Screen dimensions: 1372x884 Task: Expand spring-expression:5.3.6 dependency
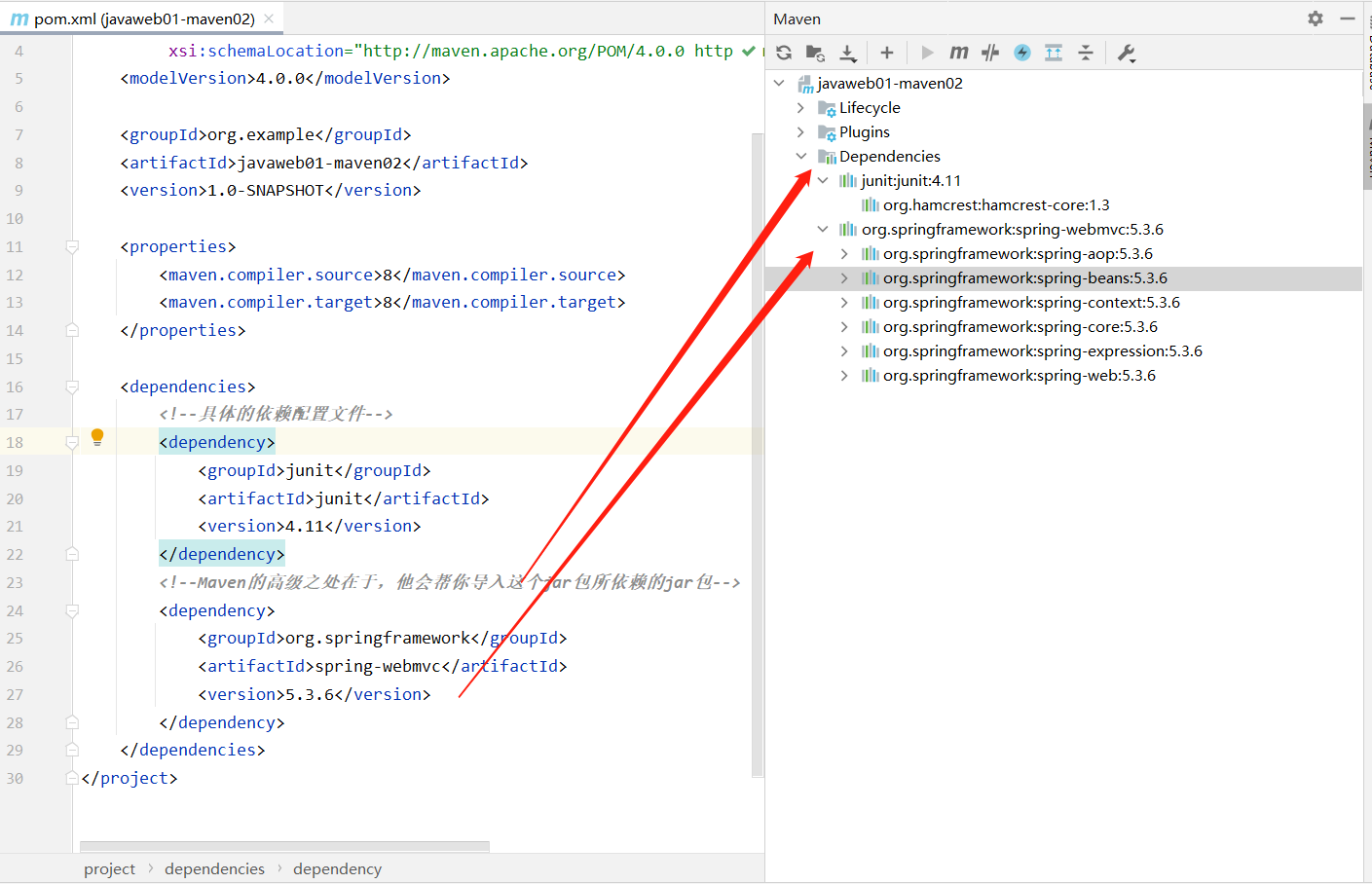coord(844,351)
